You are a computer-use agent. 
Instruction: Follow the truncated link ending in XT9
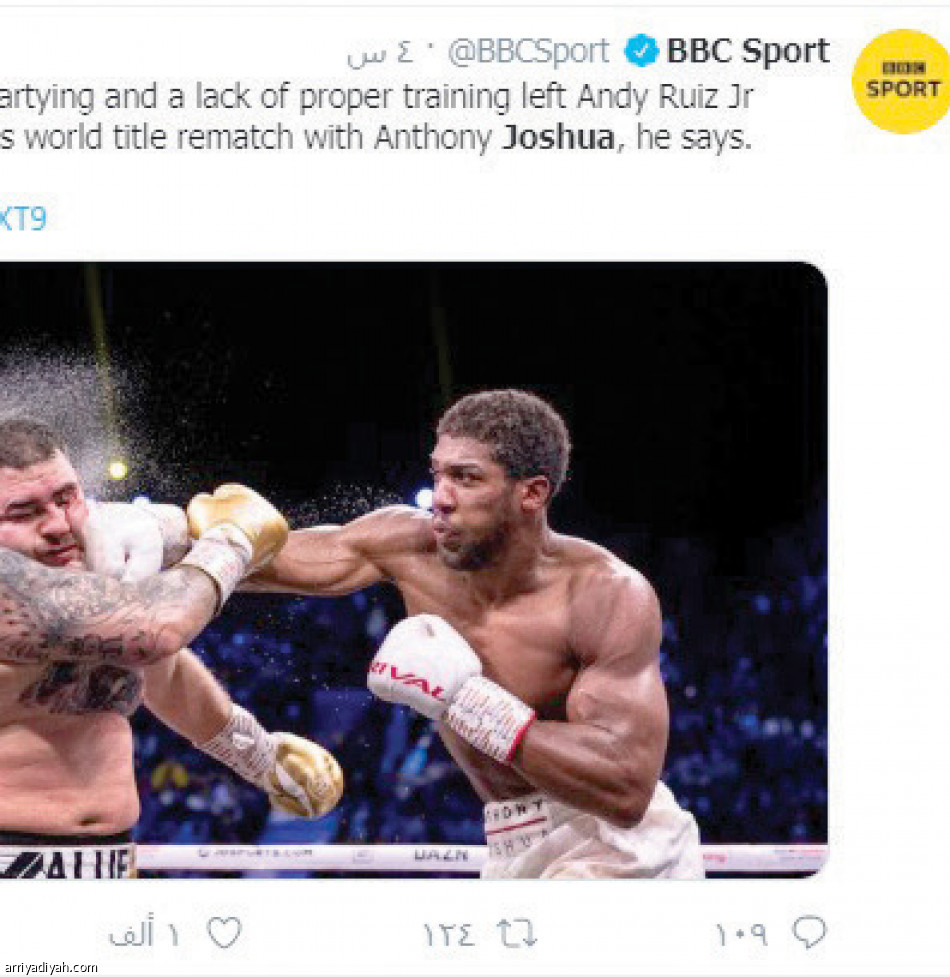click(x=22, y=218)
